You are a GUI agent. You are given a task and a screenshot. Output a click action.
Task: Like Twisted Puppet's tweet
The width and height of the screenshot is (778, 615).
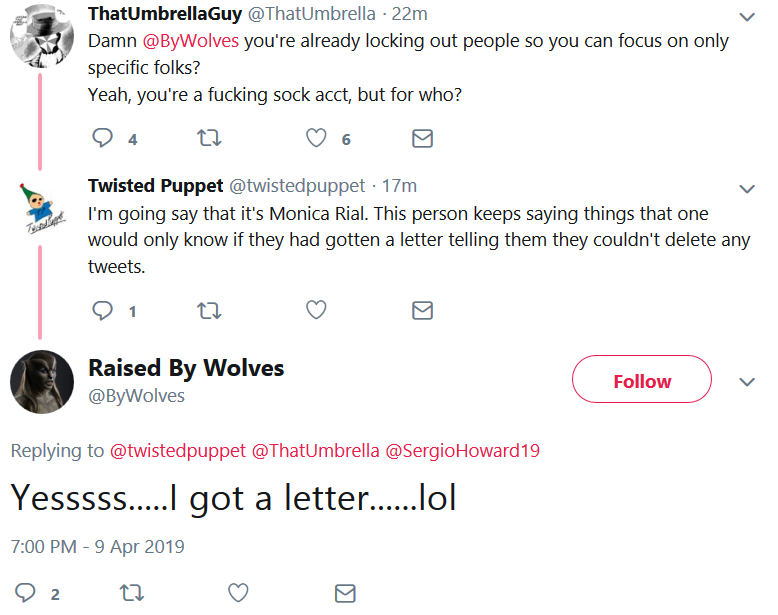pyautogui.click(x=316, y=310)
